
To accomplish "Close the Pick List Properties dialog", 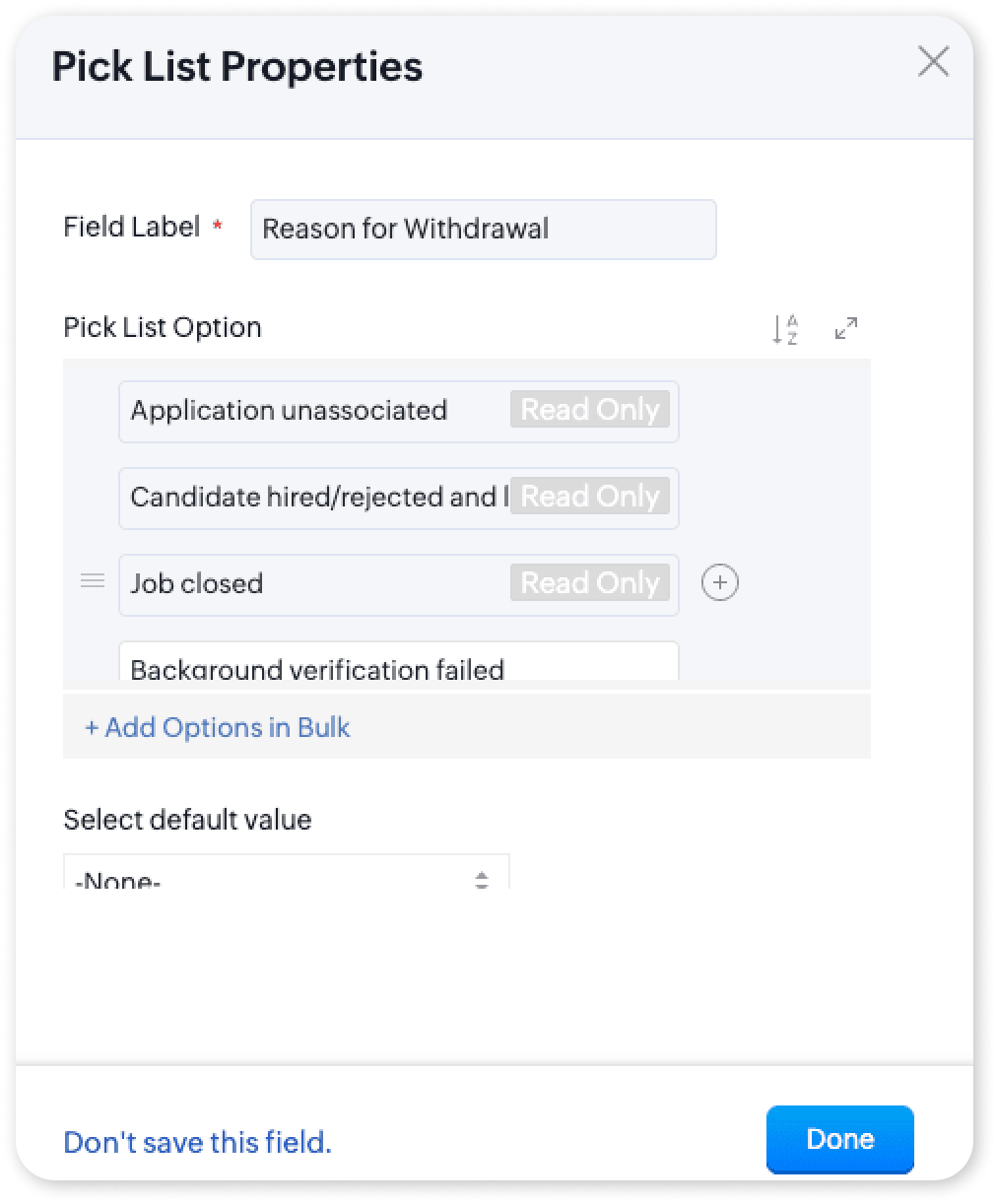I will tap(933, 63).
